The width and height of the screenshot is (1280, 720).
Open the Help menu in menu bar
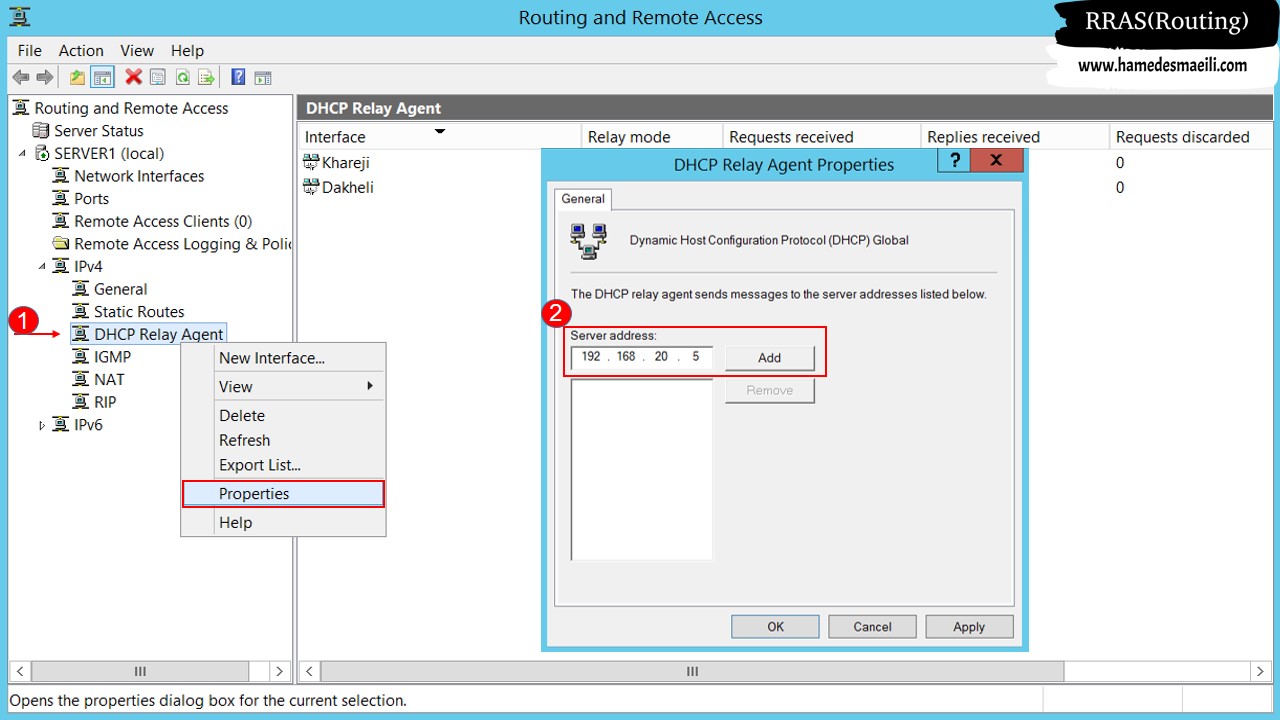187,50
